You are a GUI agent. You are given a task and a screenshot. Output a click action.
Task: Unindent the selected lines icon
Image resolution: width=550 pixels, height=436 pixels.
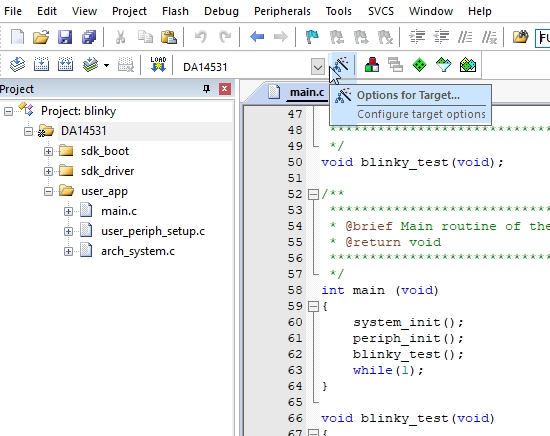pyautogui.click(x=441, y=36)
